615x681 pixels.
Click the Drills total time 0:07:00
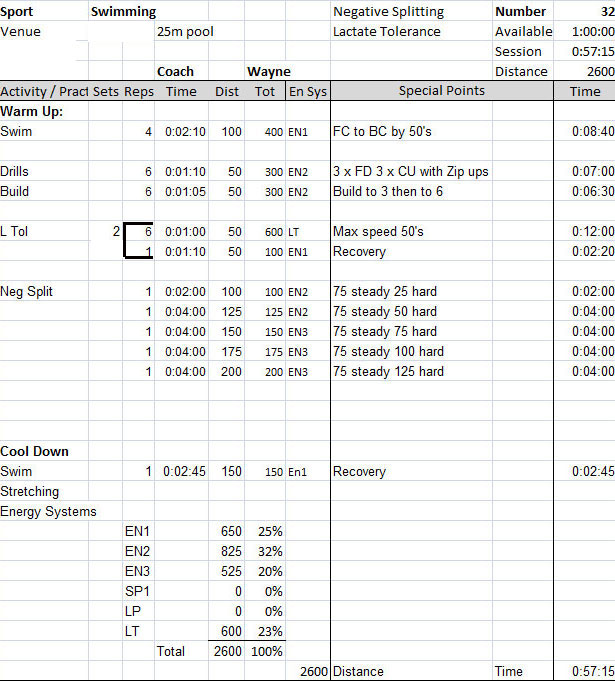pos(593,172)
